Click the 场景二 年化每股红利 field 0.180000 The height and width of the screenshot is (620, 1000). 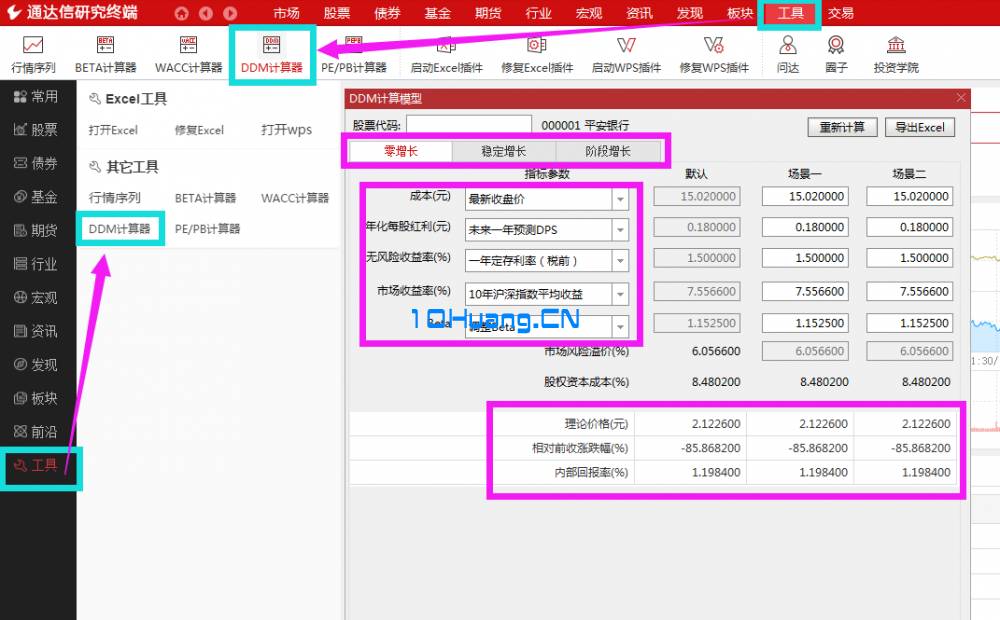tap(909, 227)
